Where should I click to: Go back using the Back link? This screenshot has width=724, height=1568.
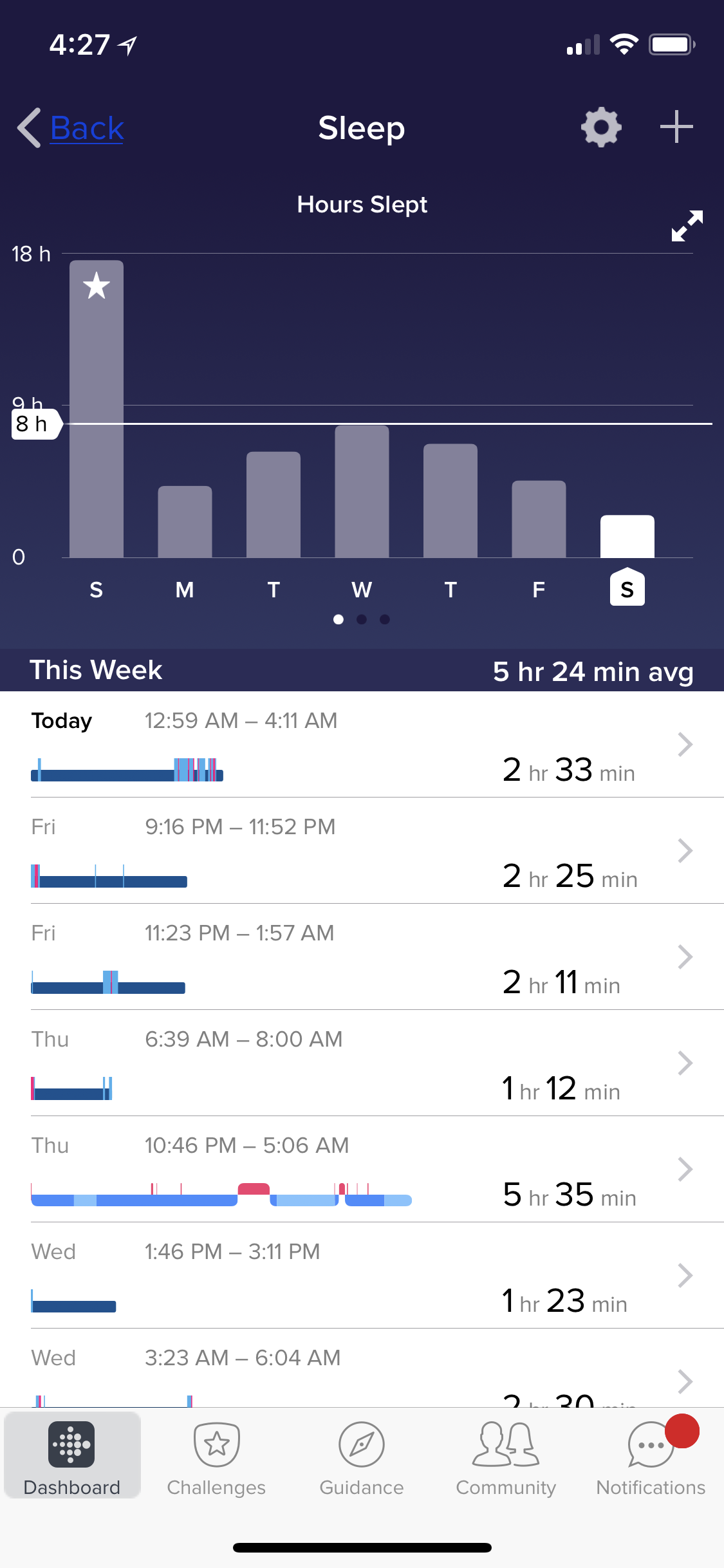tap(87, 128)
